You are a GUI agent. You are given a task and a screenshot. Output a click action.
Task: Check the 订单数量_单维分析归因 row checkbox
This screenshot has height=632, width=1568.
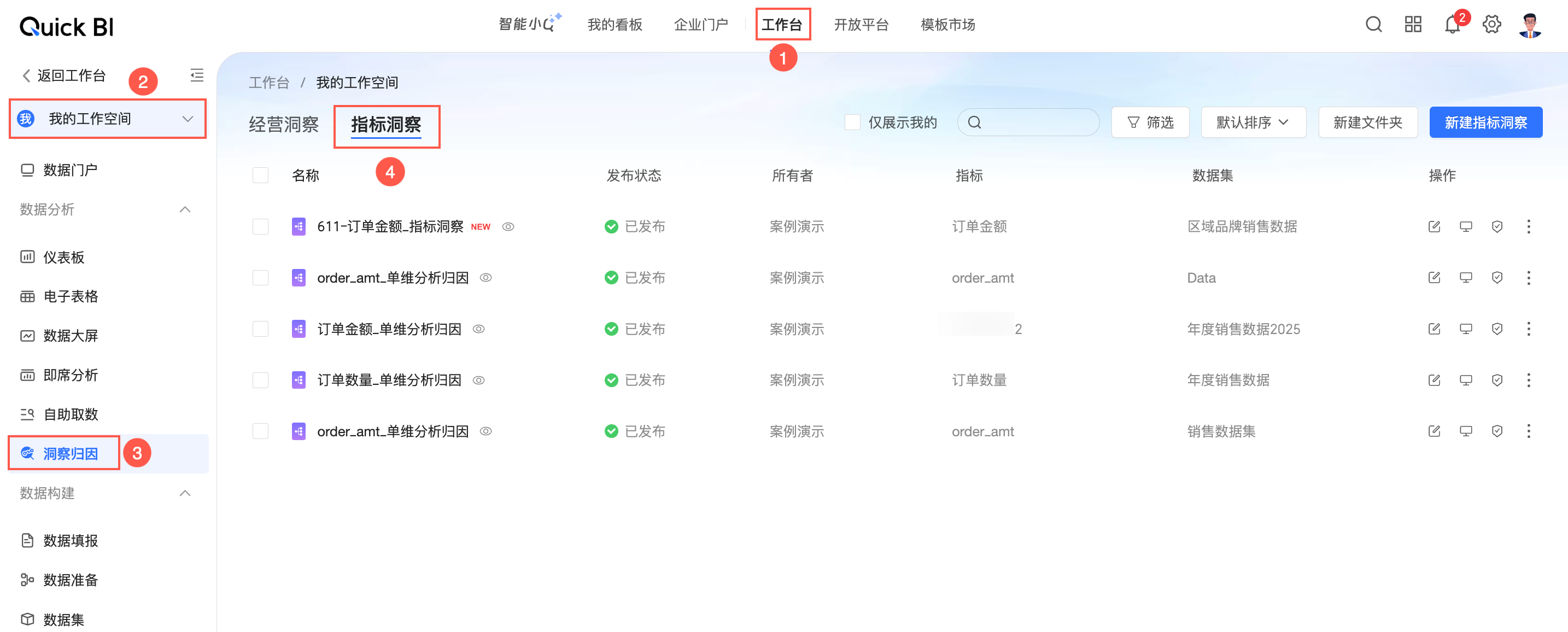(x=261, y=380)
